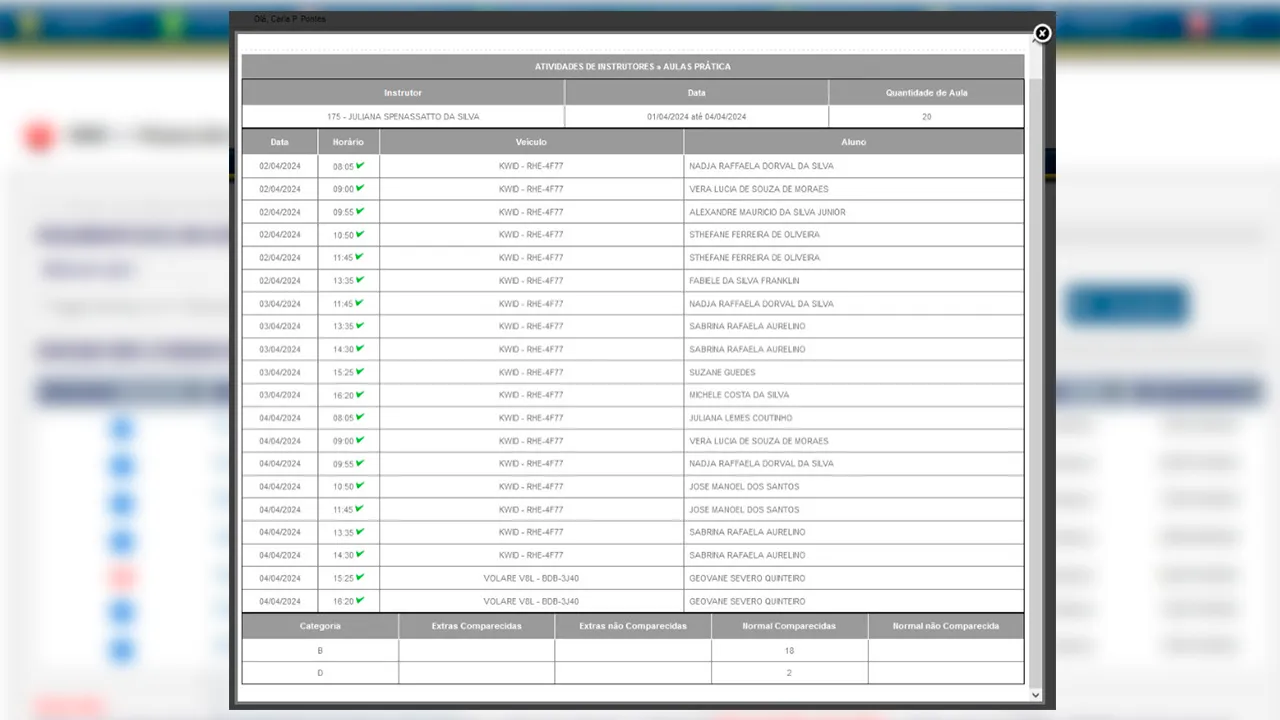Click green checkmark for 02/04/2024 13:35 lesson
Screen dimensions: 1280x720
[x=360, y=280]
